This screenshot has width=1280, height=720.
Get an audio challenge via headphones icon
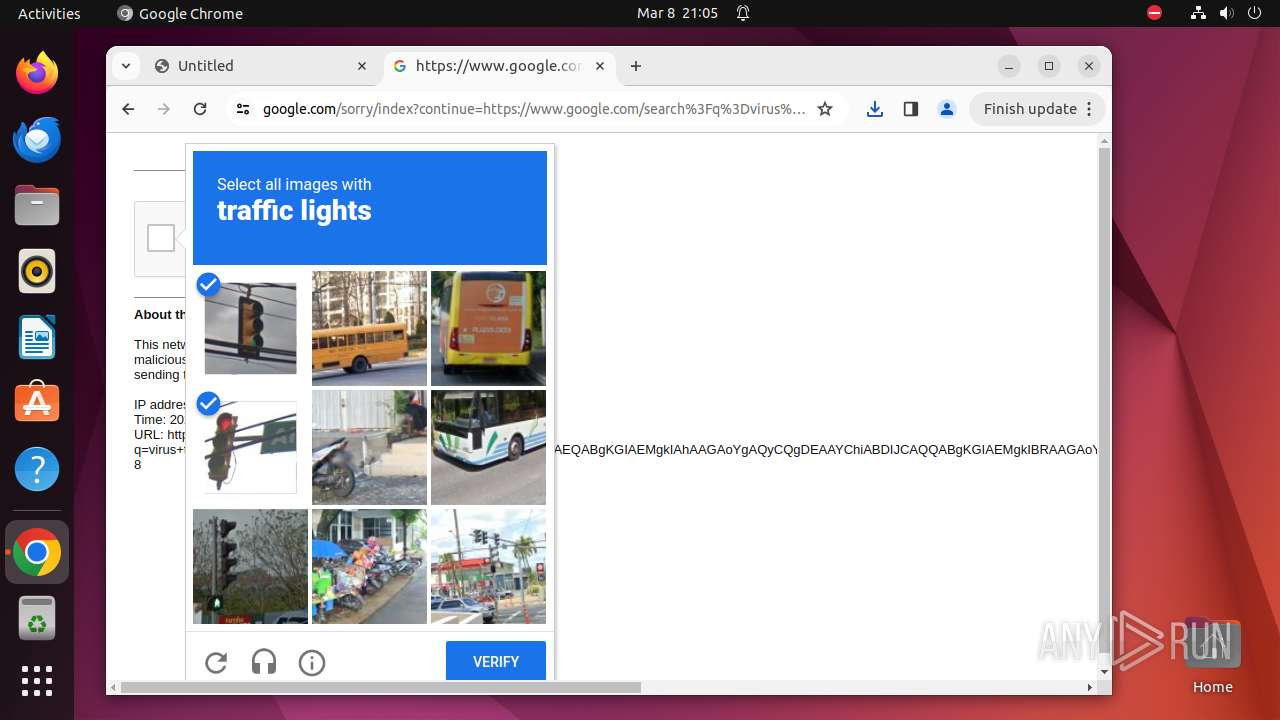[264, 662]
